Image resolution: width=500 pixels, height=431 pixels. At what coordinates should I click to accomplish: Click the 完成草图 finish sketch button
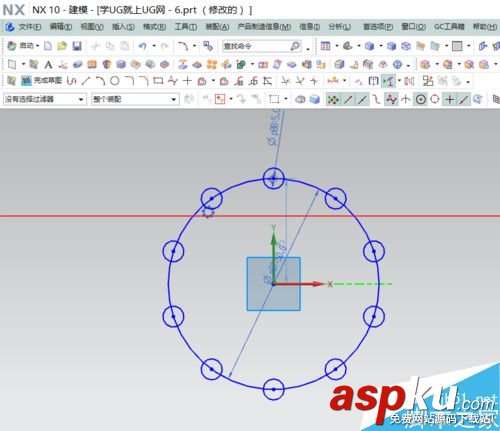(x=42, y=81)
